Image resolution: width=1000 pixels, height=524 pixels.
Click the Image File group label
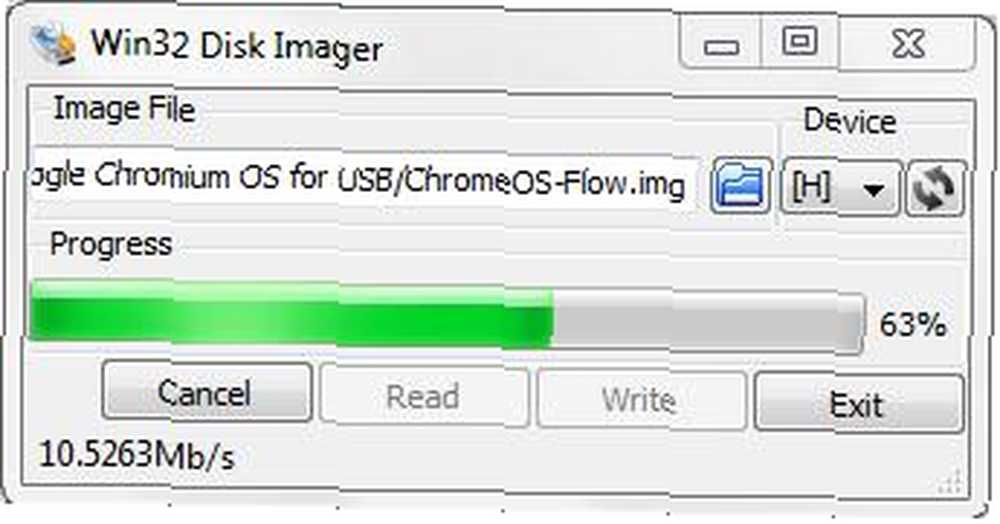(x=124, y=108)
